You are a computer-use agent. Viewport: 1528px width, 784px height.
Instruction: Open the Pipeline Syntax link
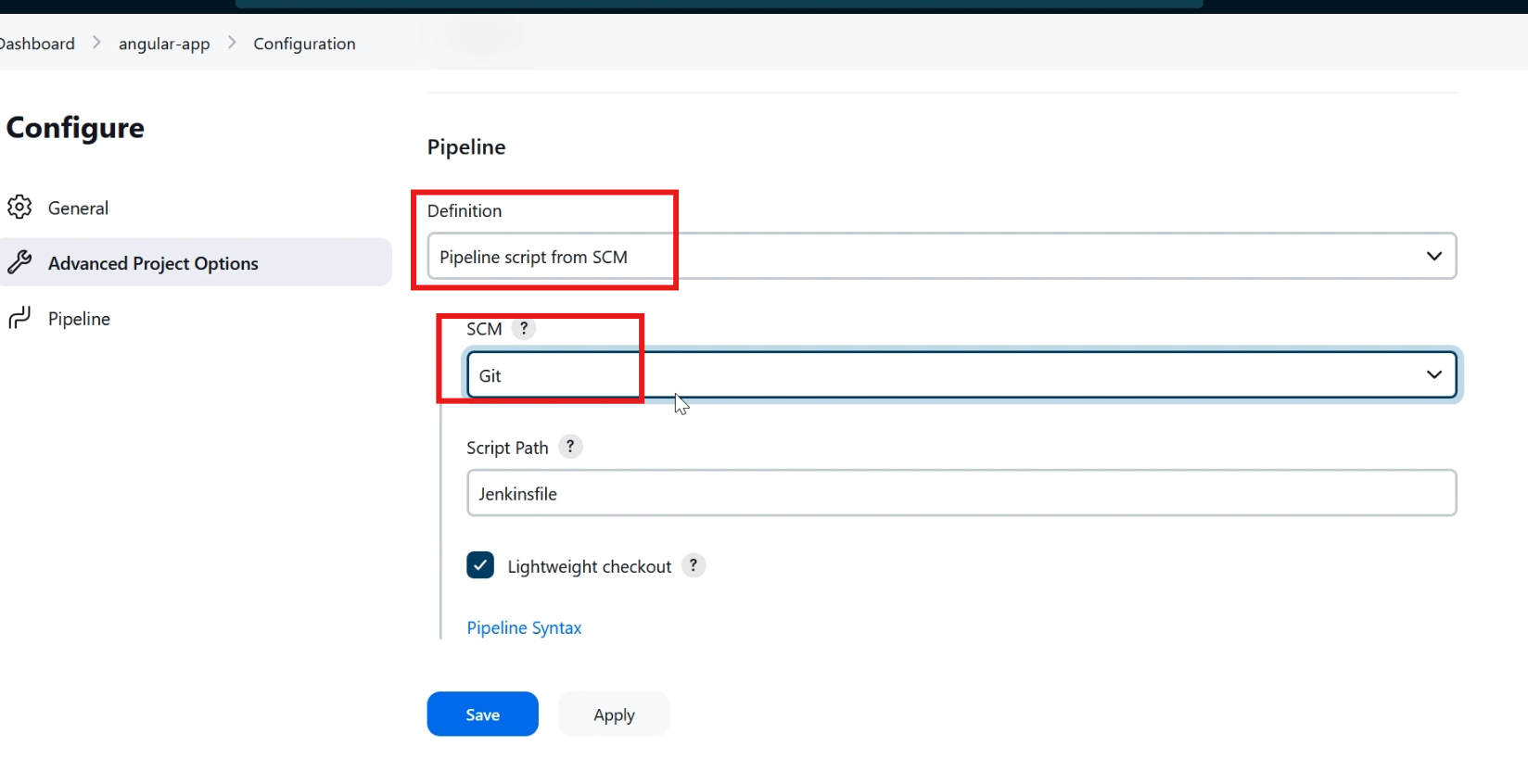pos(524,628)
